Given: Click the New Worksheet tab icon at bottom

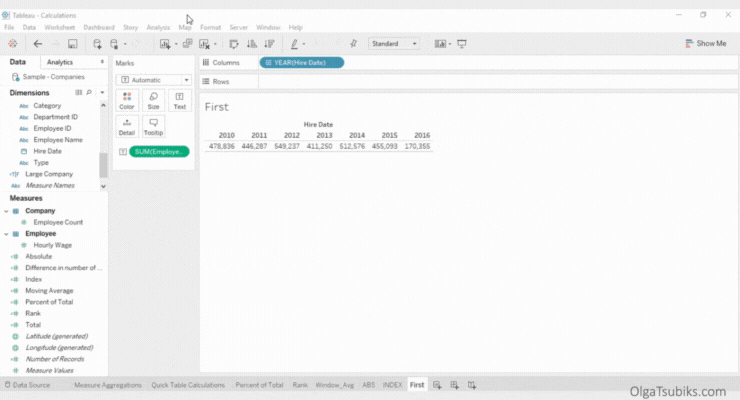Looking at the screenshot, I should tap(437, 385).
